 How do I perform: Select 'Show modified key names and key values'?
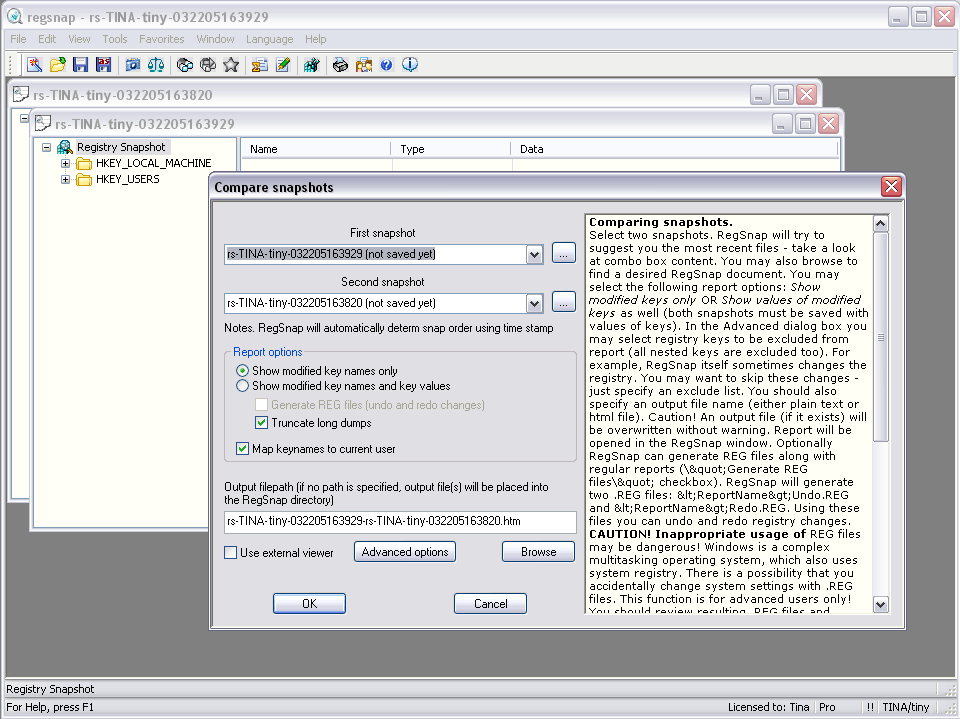point(242,385)
